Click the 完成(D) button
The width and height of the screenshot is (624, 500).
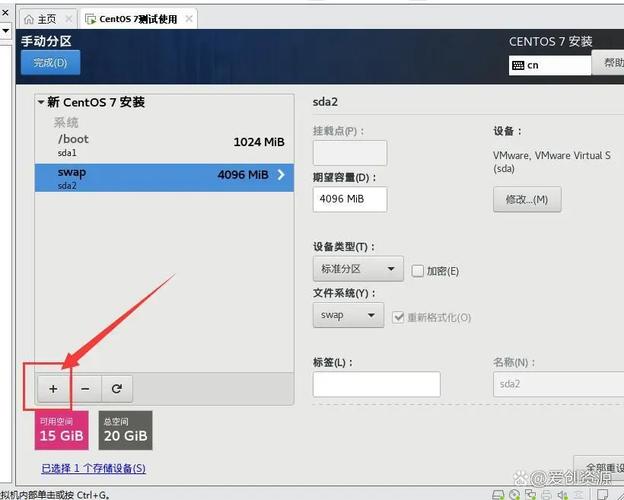[x=50, y=63]
